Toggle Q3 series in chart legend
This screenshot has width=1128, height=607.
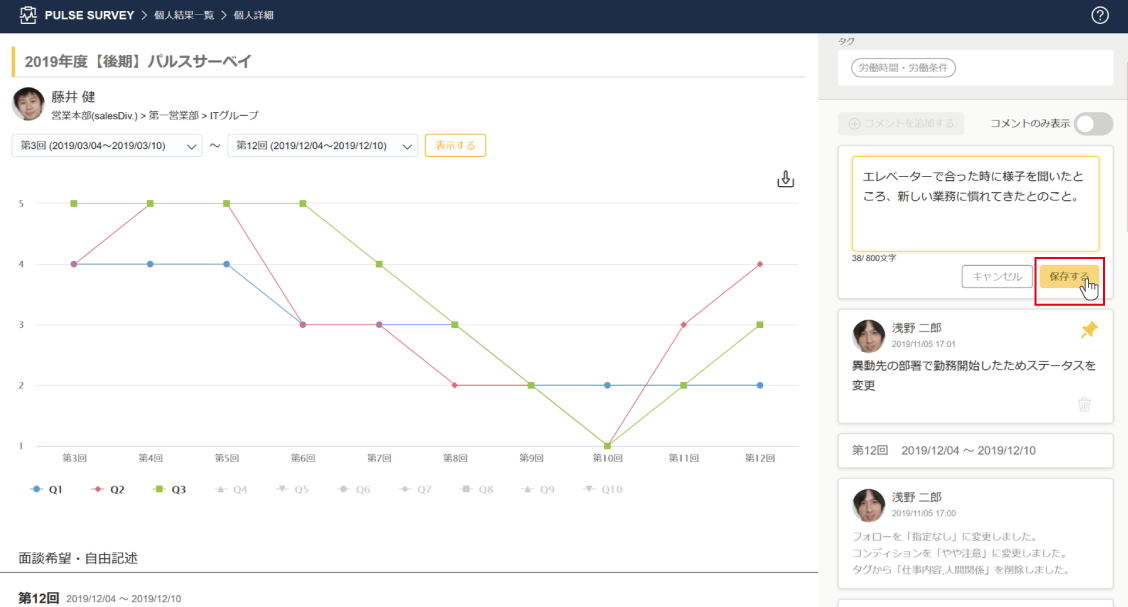170,490
